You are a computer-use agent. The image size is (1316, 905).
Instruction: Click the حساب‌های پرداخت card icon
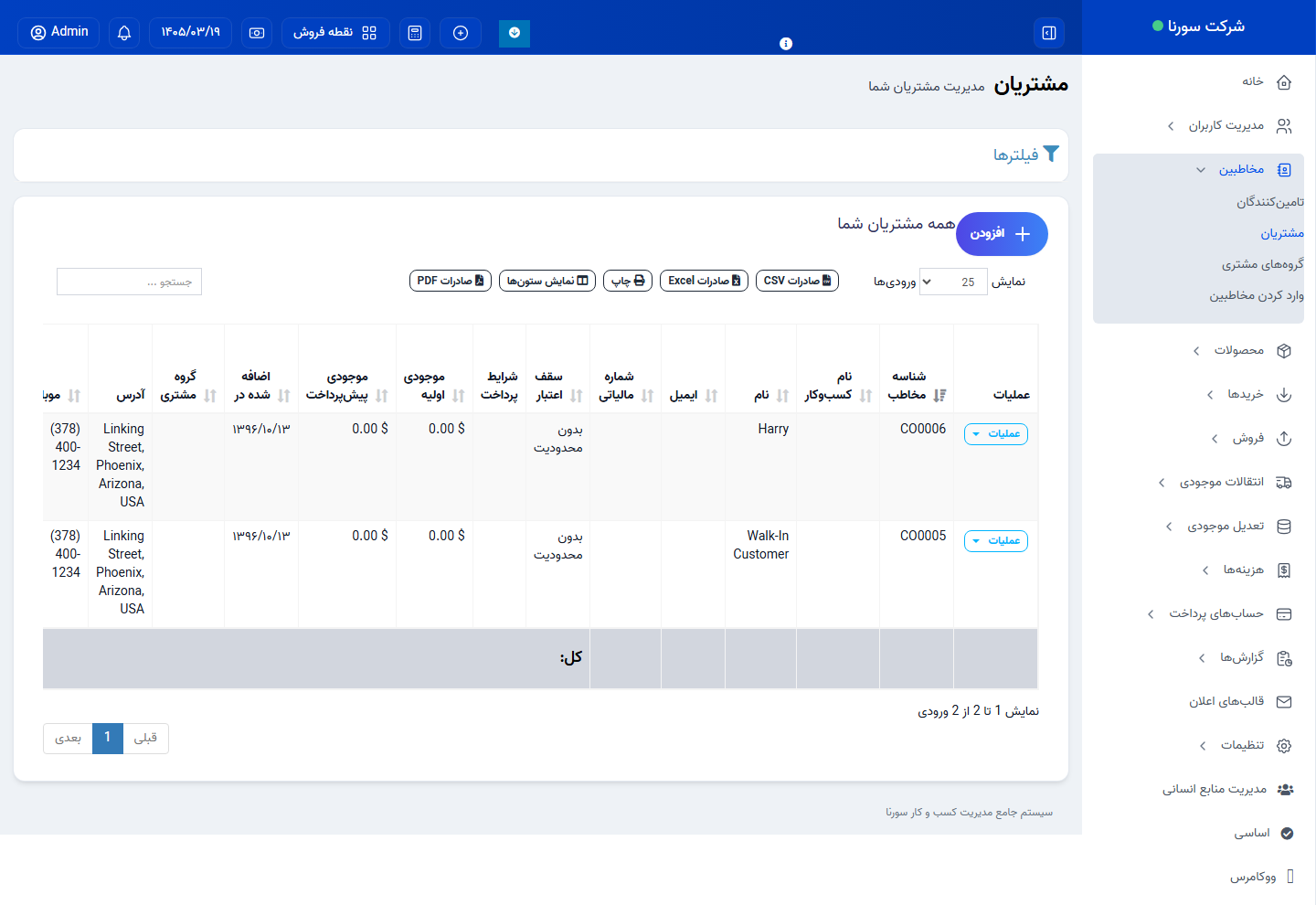(1284, 614)
